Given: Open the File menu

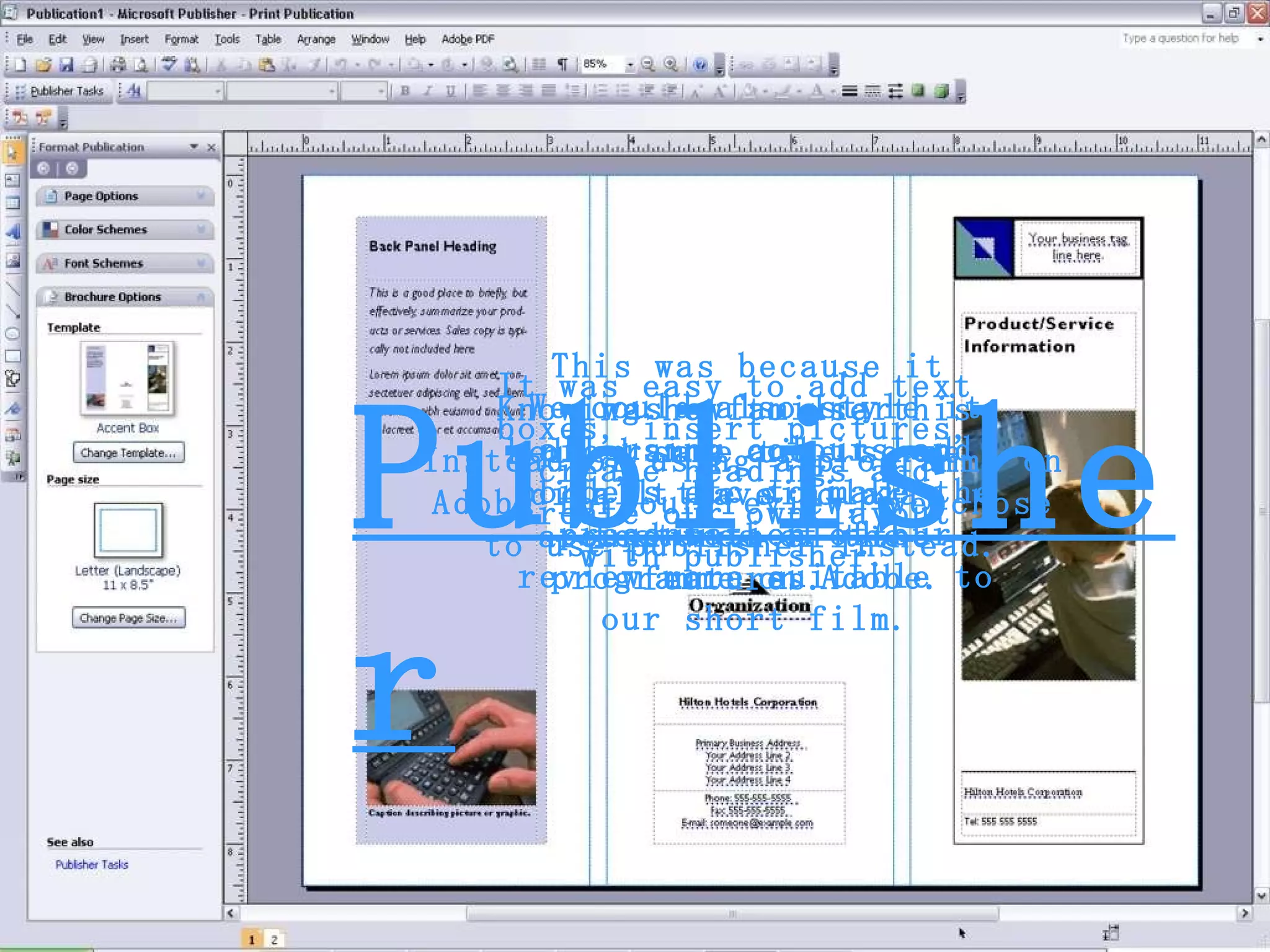Looking at the screenshot, I should click(x=25, y=39).
